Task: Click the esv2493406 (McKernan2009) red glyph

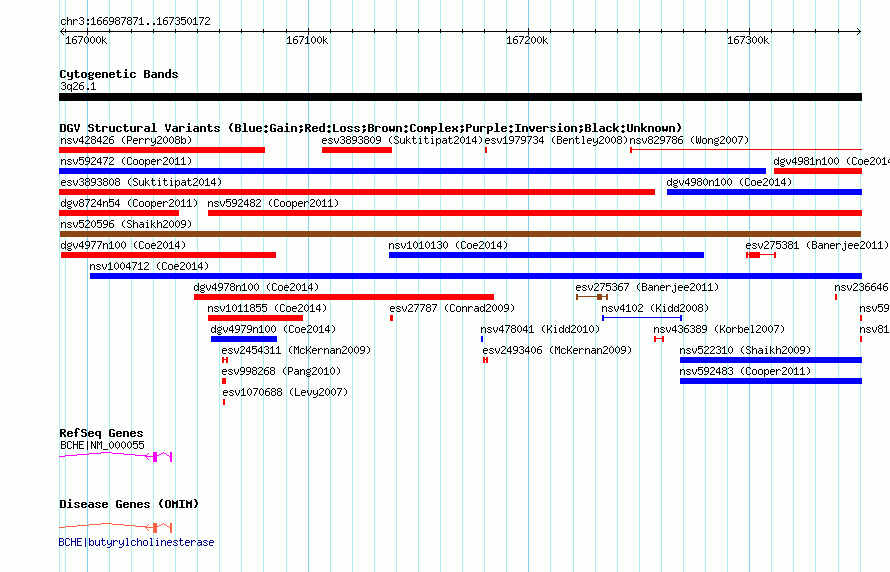Action: pos(485,360)
